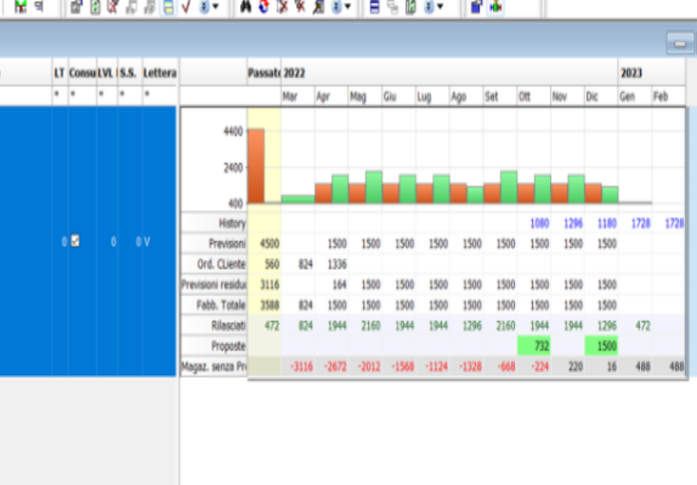Select the Passato column header
Viewport: 697px width, 485px height.
tap(264, 74)
